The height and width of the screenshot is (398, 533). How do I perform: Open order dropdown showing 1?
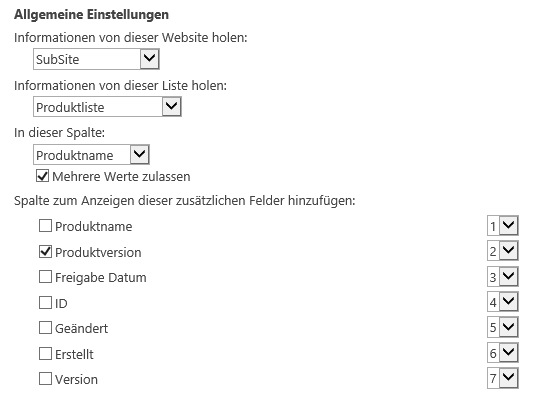503,225
